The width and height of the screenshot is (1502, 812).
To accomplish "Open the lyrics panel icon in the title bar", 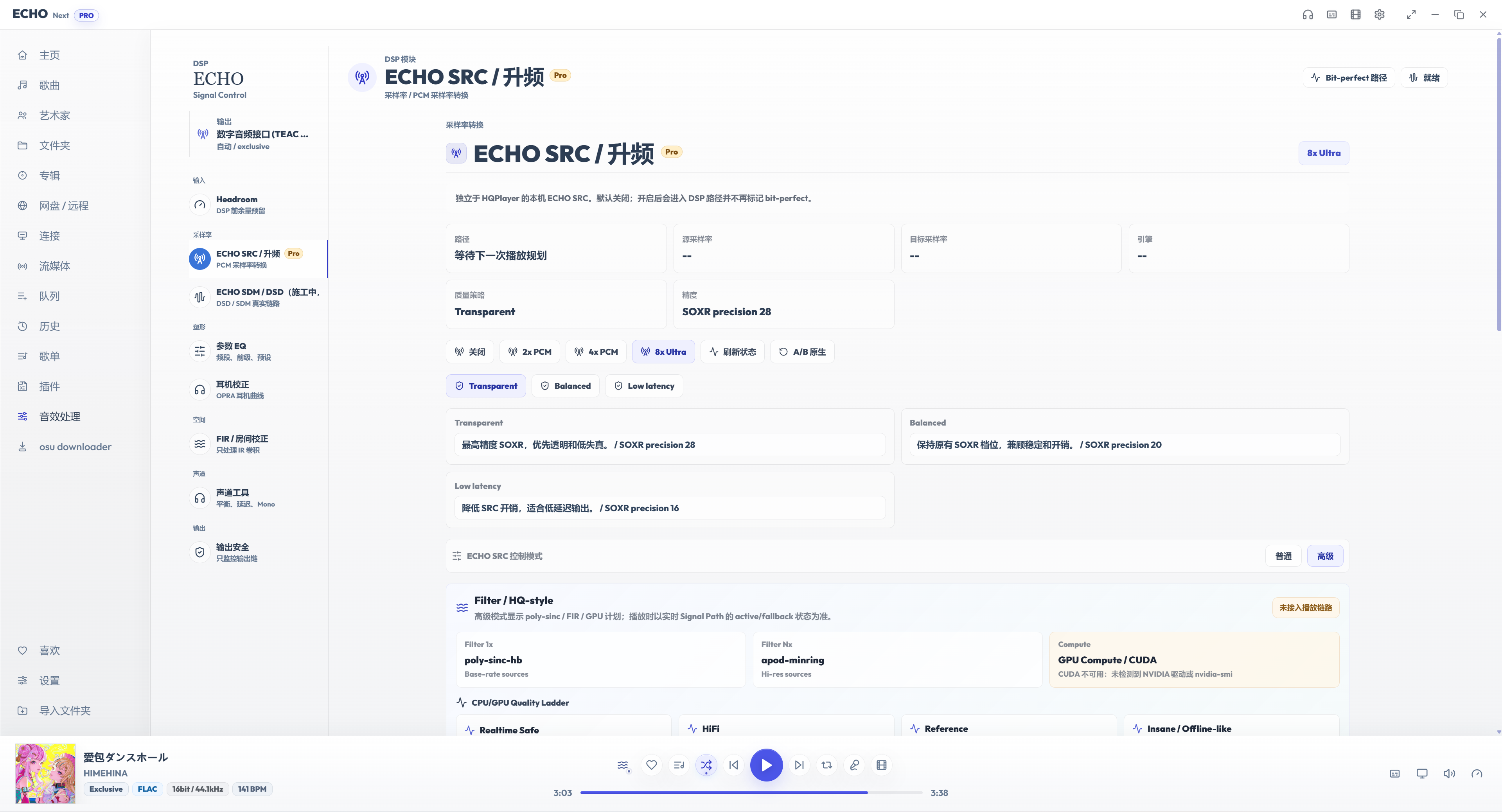I will coord(1332,14).
